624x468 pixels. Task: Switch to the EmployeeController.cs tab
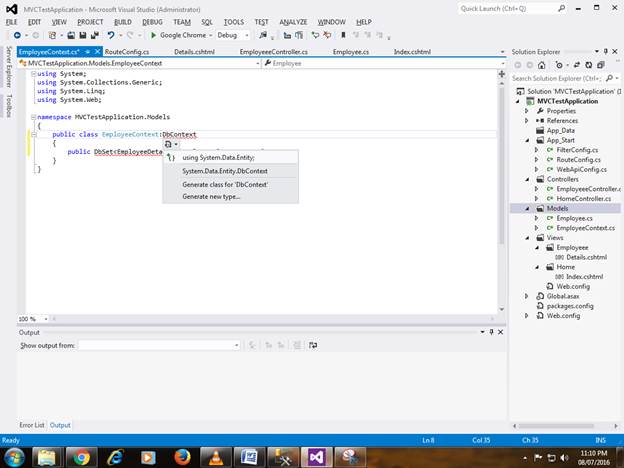[272, 51]
